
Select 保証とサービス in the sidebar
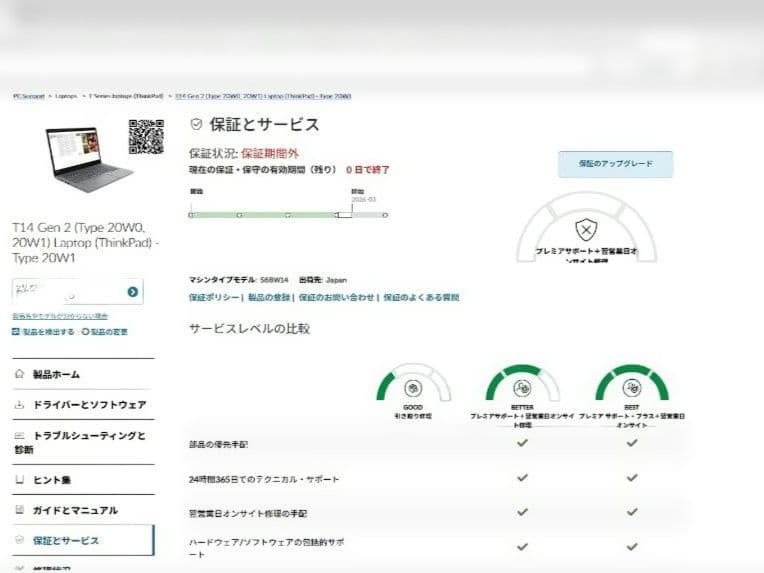[x=83, y=540]
